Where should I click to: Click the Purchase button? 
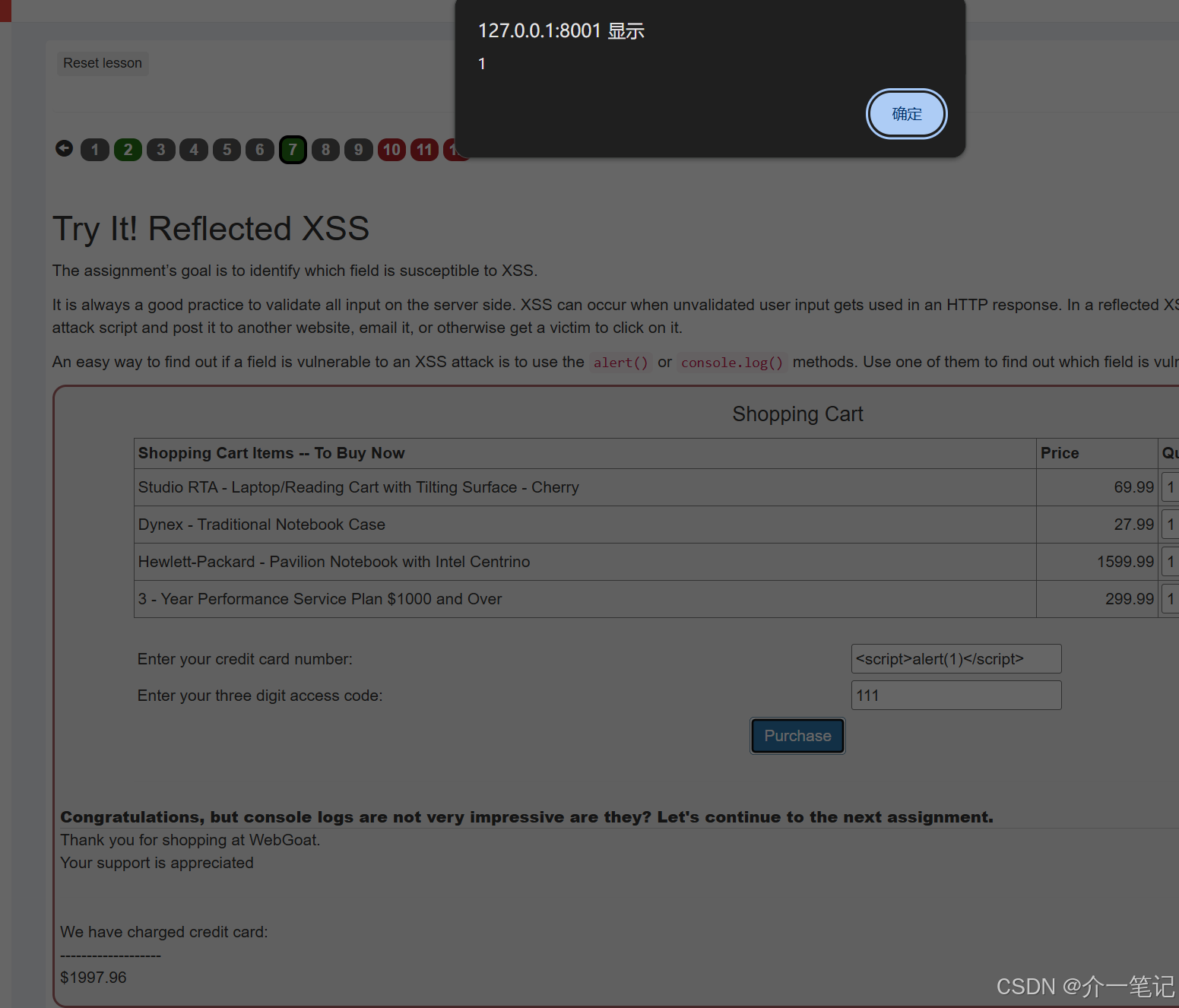(x=797, y=736)
